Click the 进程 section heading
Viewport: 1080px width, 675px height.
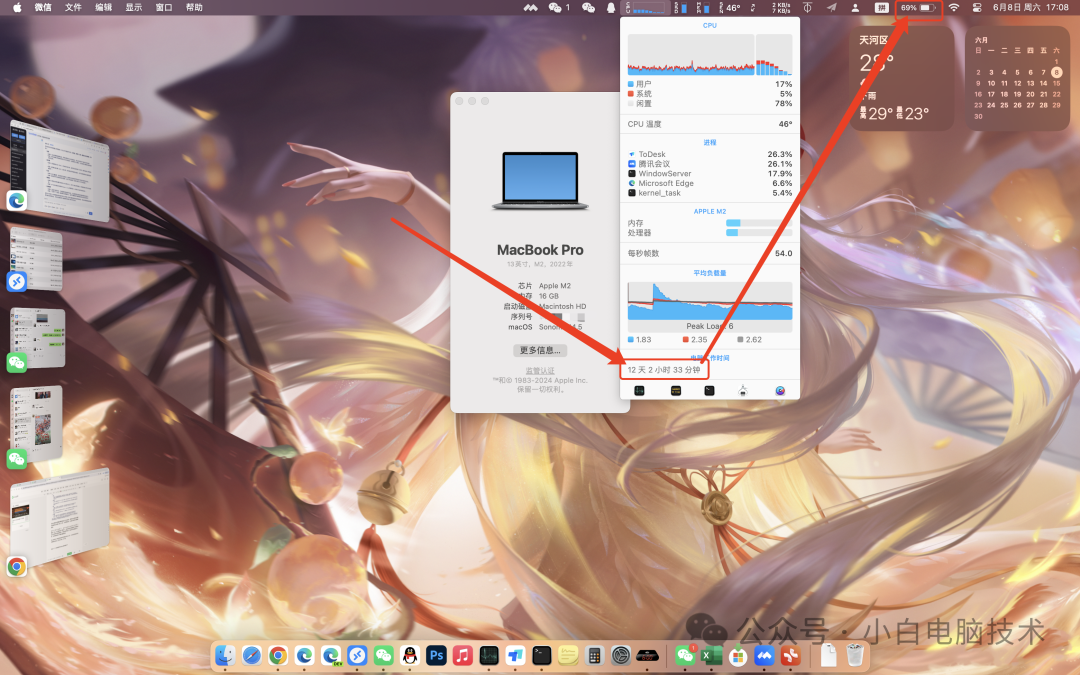(x=709, y=143)
